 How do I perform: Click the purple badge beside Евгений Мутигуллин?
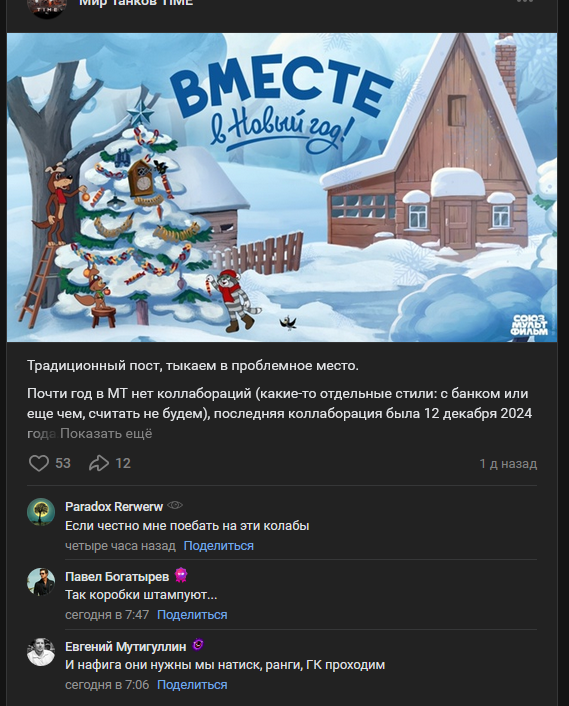point(198,645)
